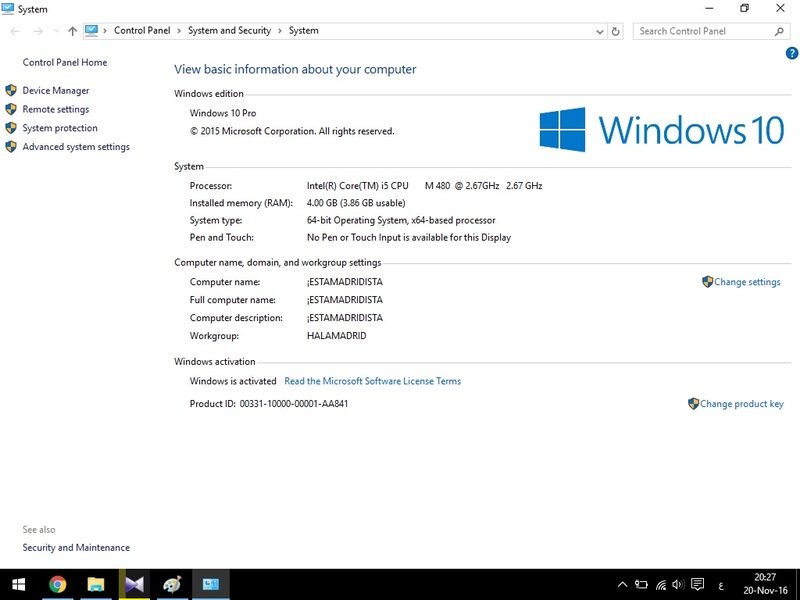
Task: Open Security and Maintenance link
Action: tap(76, 547)
